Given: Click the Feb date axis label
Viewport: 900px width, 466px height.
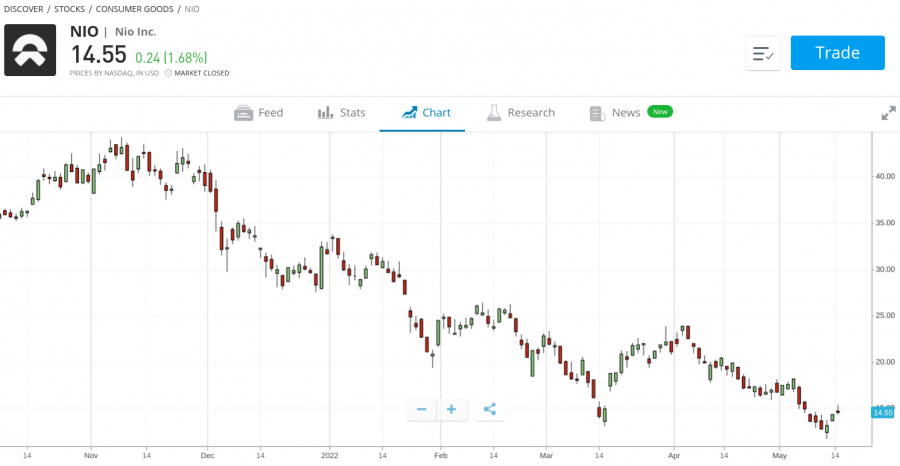Looking at the screenshot, I should pos(441,456).
